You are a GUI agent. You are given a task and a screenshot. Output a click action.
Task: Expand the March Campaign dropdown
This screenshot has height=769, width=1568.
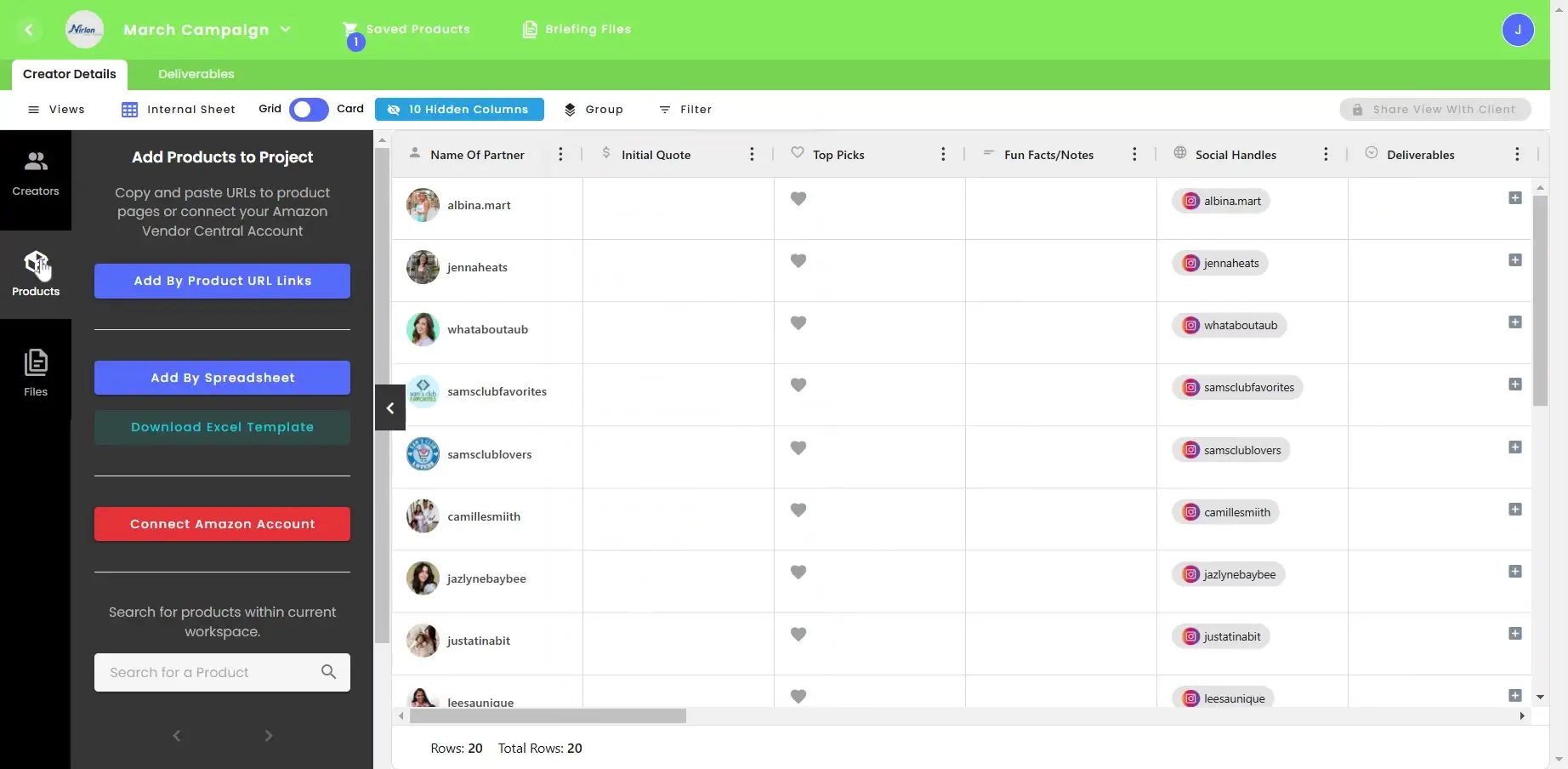tap(287, 28)
